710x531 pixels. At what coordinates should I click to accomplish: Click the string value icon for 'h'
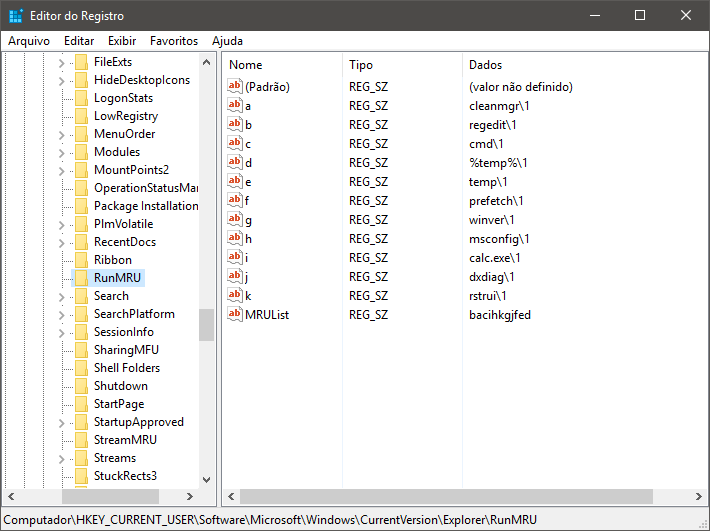click(x=235, y=239)
